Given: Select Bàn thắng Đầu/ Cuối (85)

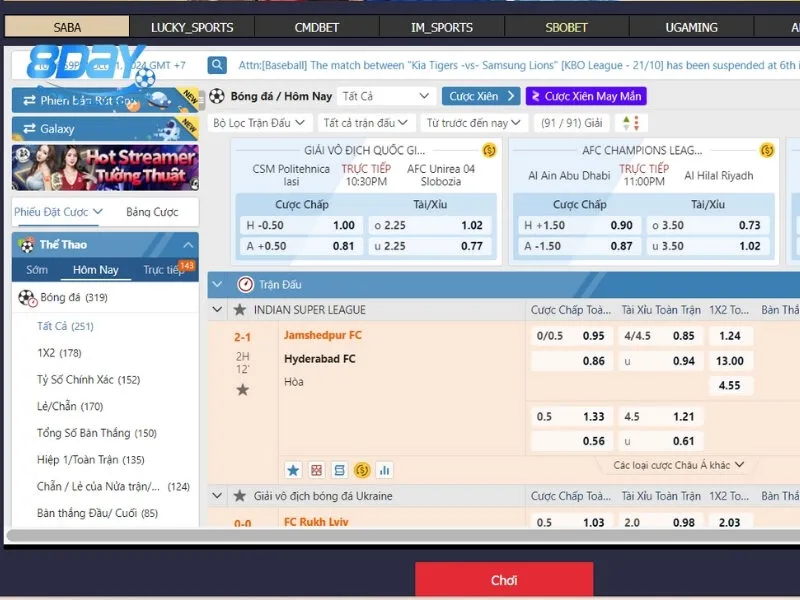Looking at the screenshot, I should (x=97, y=513).
